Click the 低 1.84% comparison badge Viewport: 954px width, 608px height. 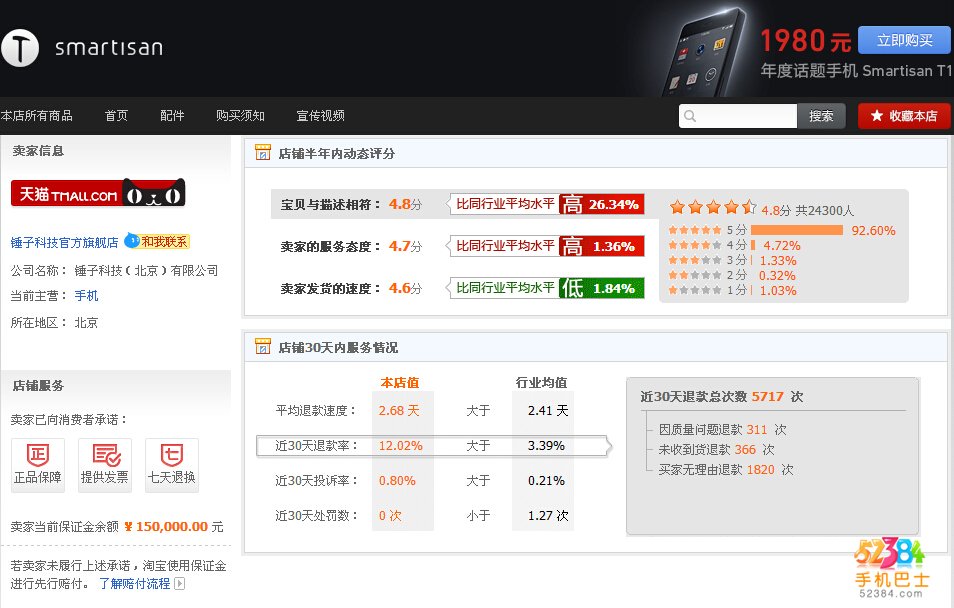[602, 288]
